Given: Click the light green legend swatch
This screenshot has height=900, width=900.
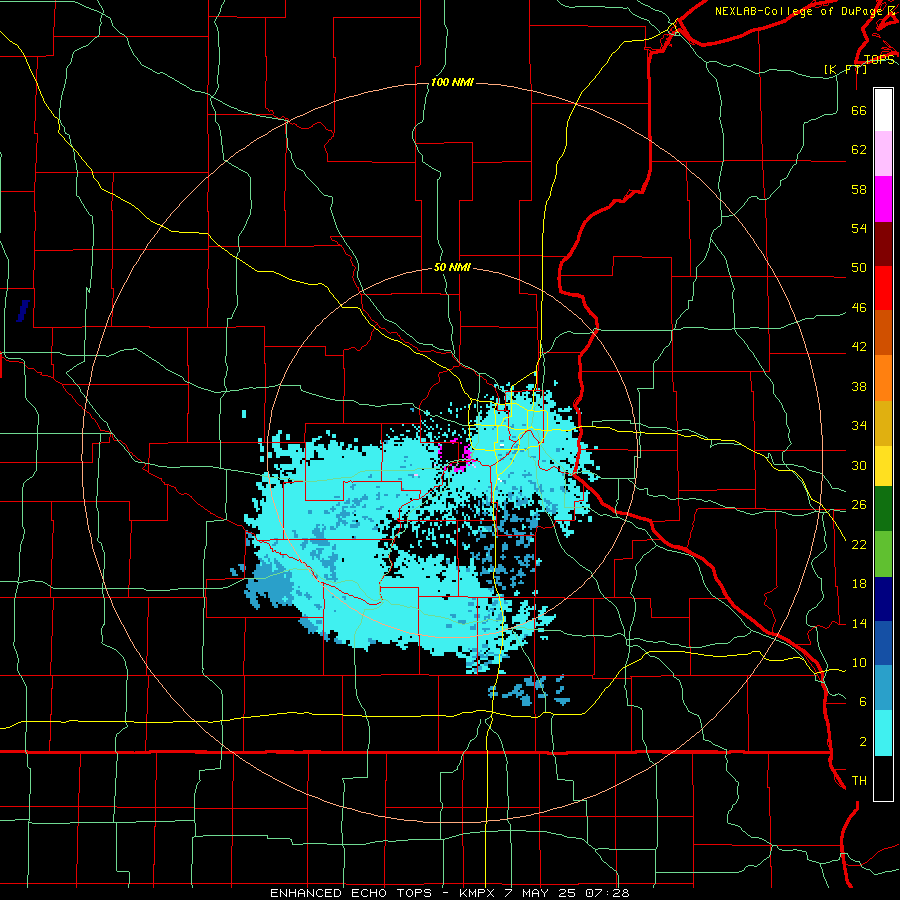Looking at the screenshot, I should click(x=883, y=554).
